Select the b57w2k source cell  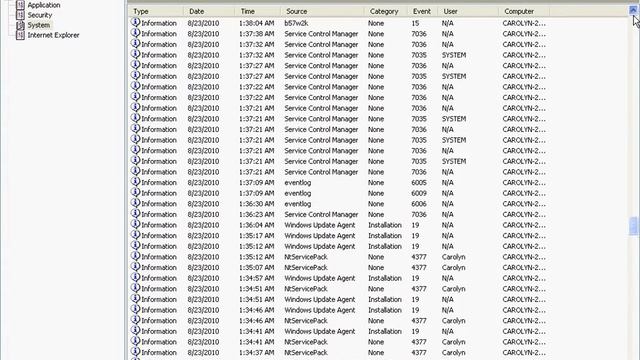pos(296,23)
